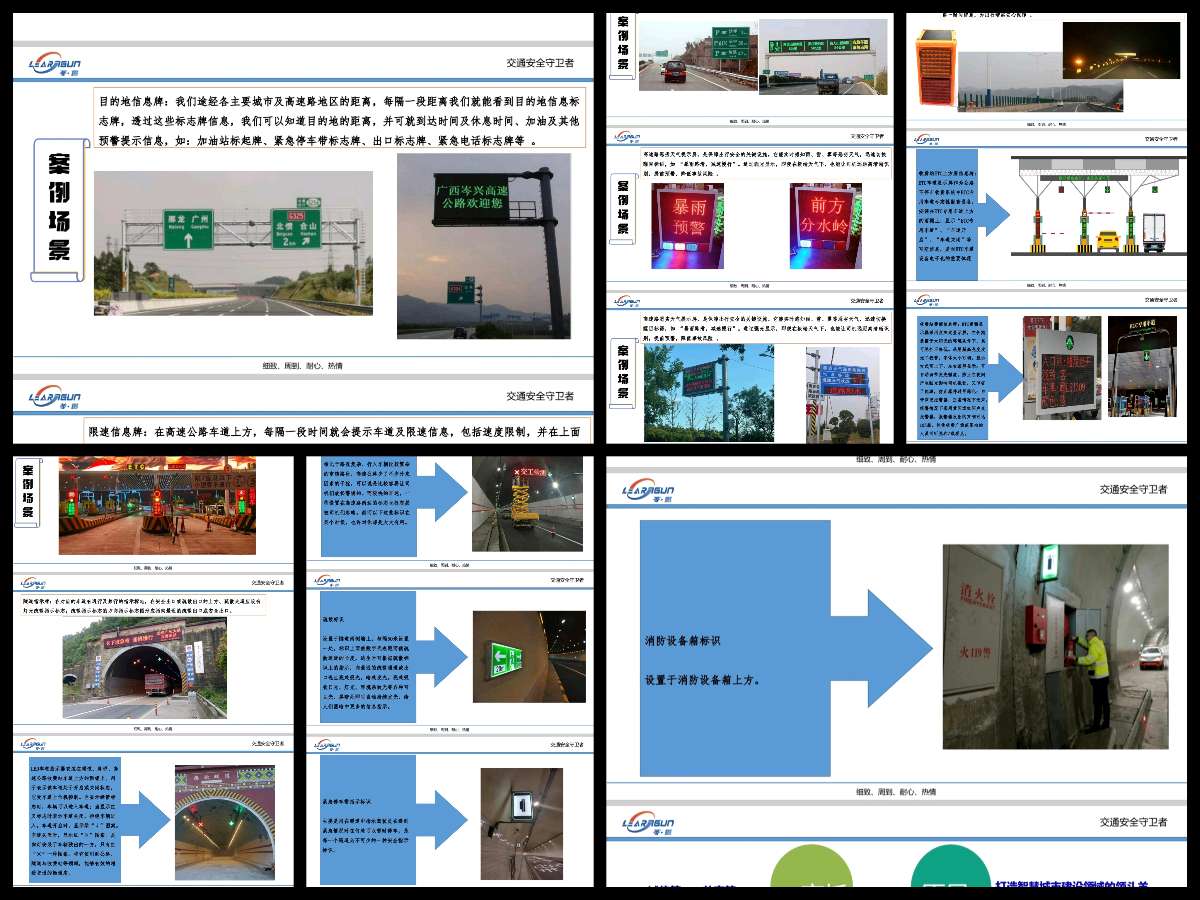Image resolution: width=1200 pixels, height=900 pixels.
Task: Open the 消火栓 fire hydrant tunnel photo
Action: (x=1055, y=647)
